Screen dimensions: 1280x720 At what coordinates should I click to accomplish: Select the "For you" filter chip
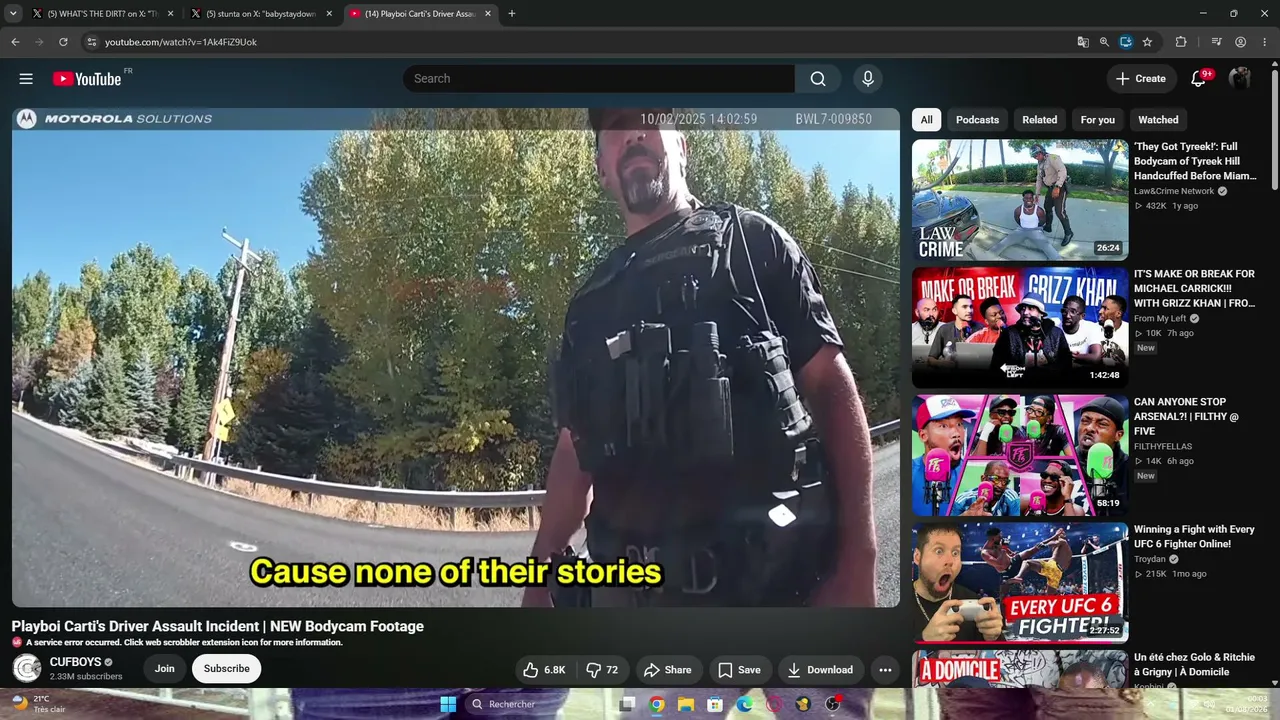coord(1098,120)
